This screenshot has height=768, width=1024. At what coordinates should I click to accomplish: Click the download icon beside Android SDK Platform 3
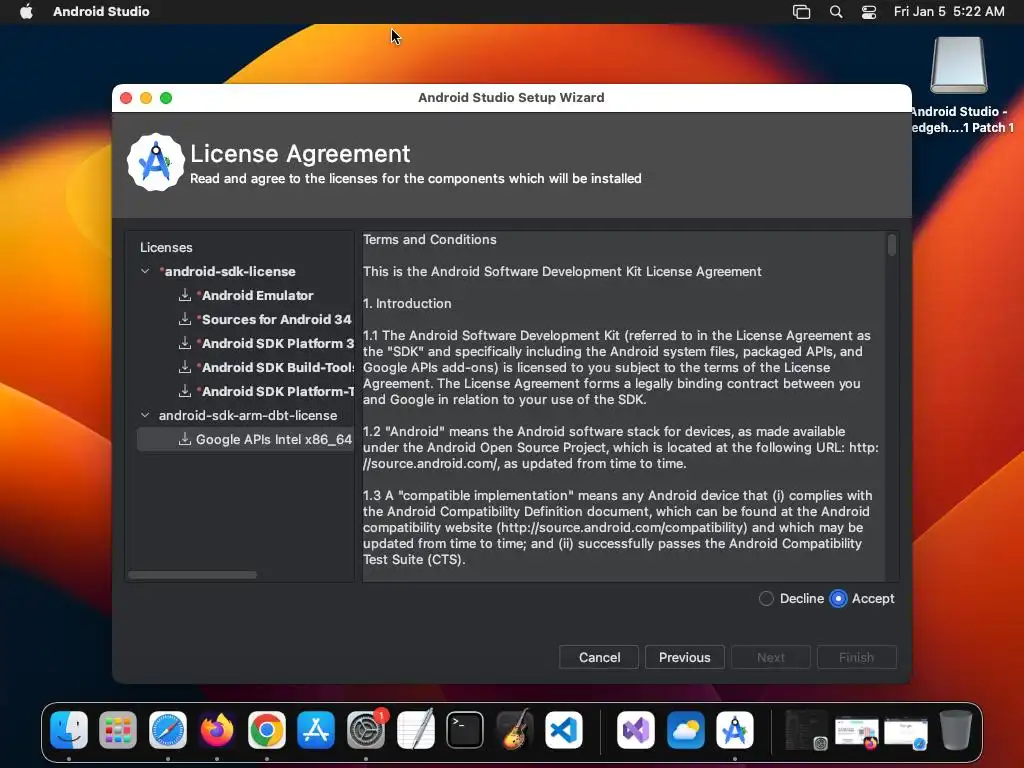tap(185, 344)
